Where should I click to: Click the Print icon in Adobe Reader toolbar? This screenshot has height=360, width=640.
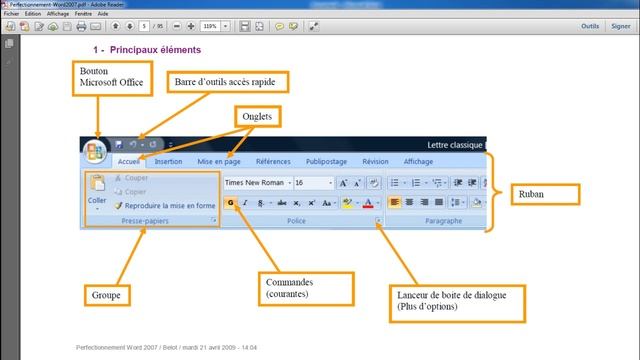coord(81,27)
